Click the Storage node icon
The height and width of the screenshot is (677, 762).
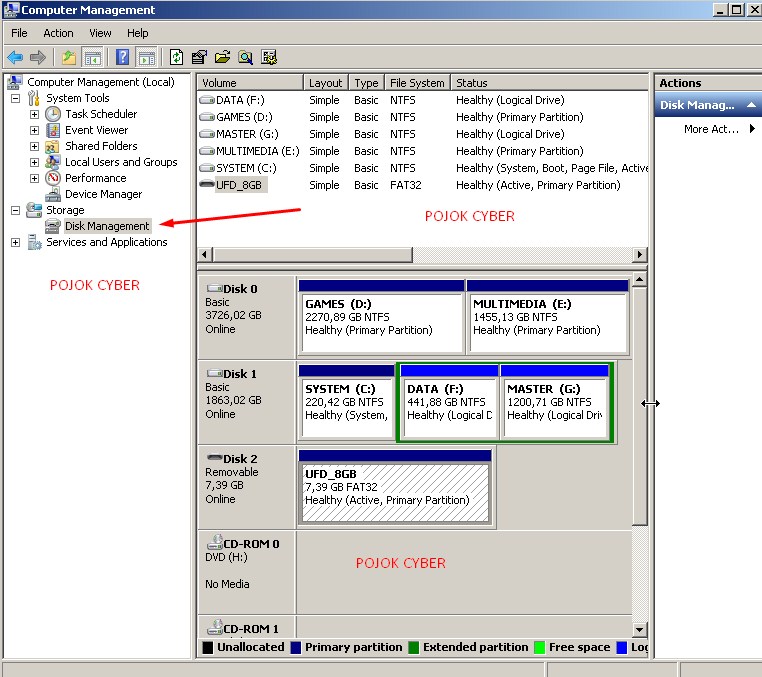[x=34, y=210]
